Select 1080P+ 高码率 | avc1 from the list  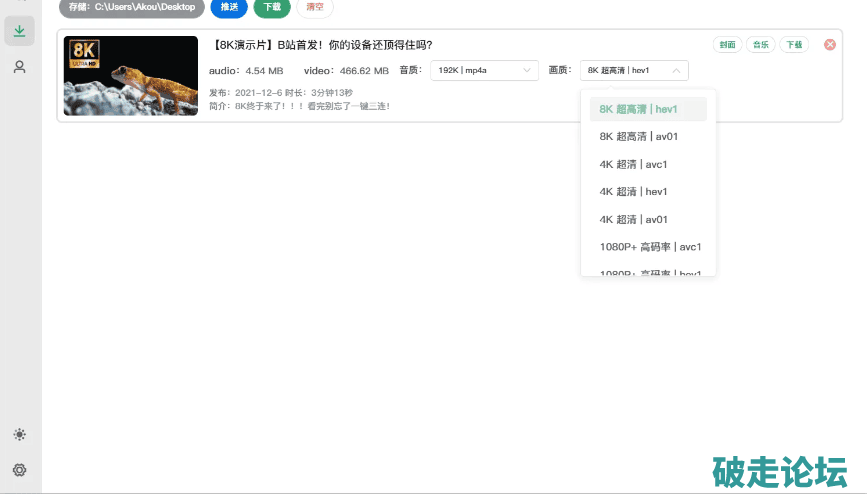[x=650, y=246]
